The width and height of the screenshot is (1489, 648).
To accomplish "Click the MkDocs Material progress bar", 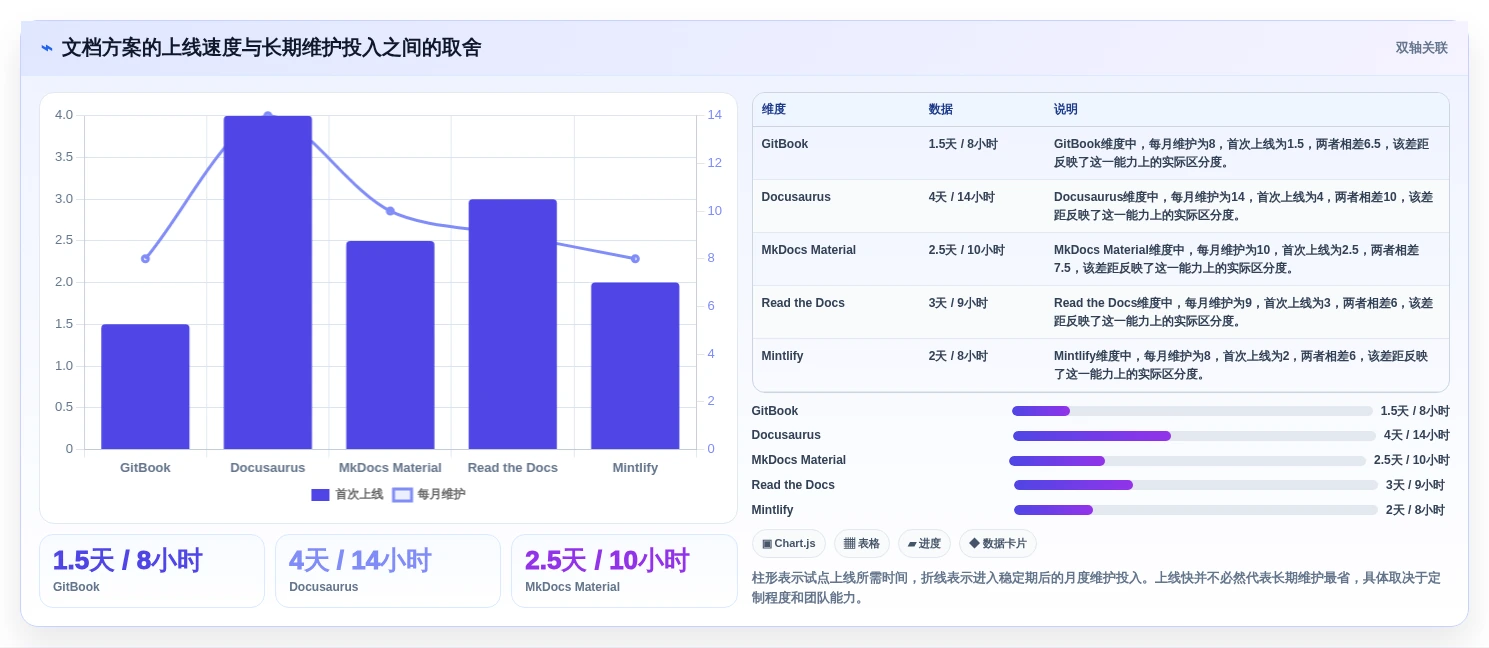I will click(x=1187, y=461).
